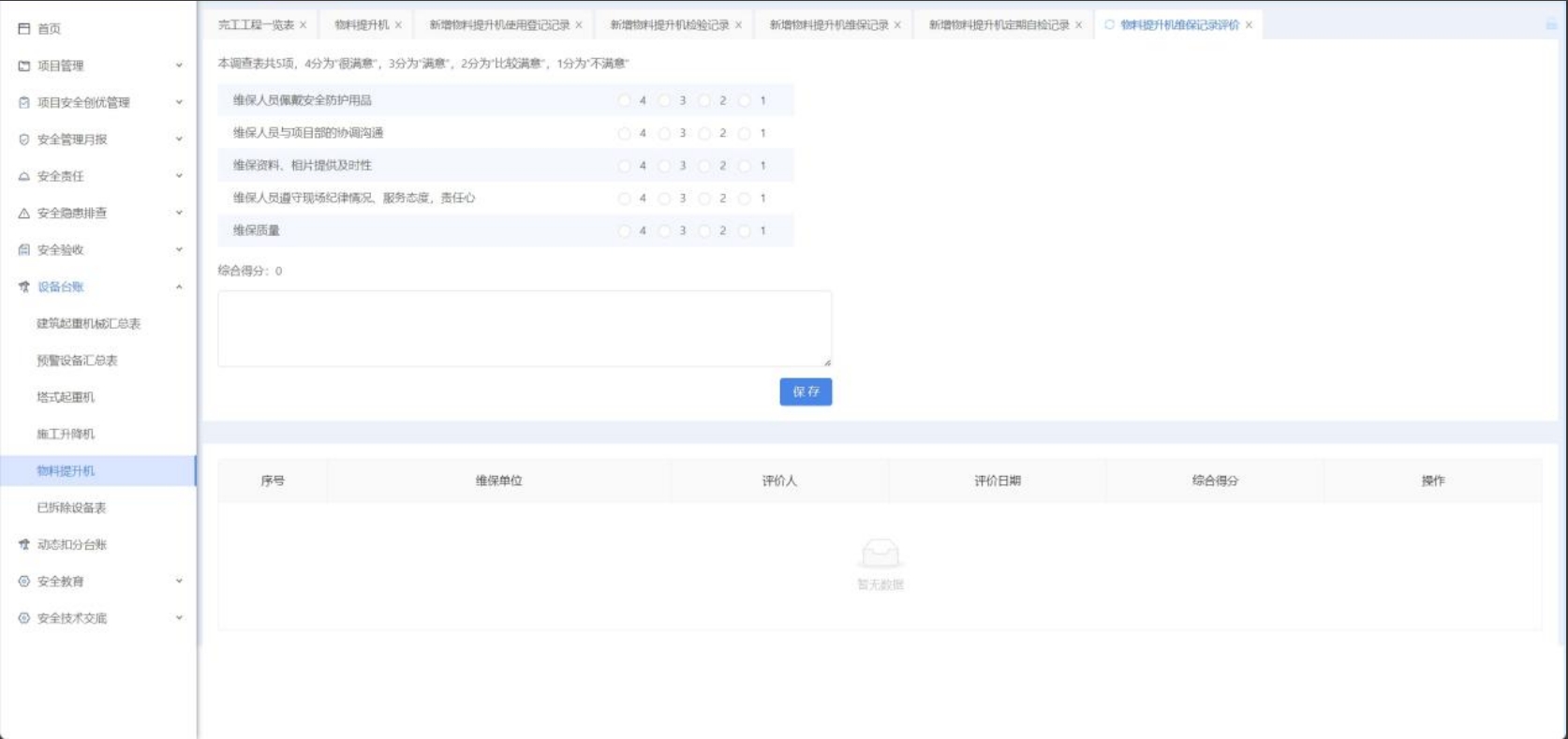Close the 完工工程一览表 tab
This screenshot has height=739, width=1568.
[x=303, y=25]
